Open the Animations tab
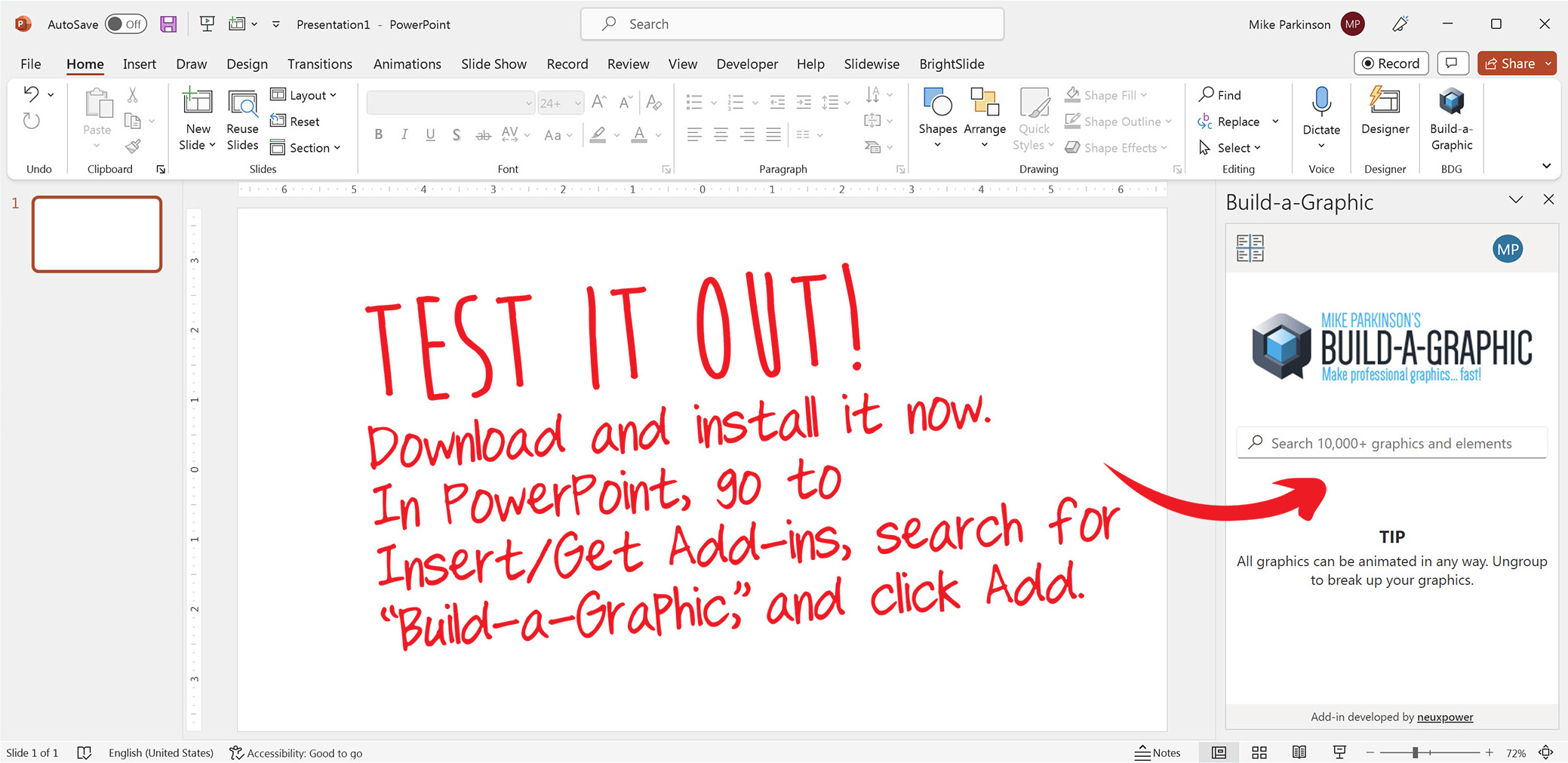Screen dimensions: 1568x763 pyautogui.click(x=407, y=64)
